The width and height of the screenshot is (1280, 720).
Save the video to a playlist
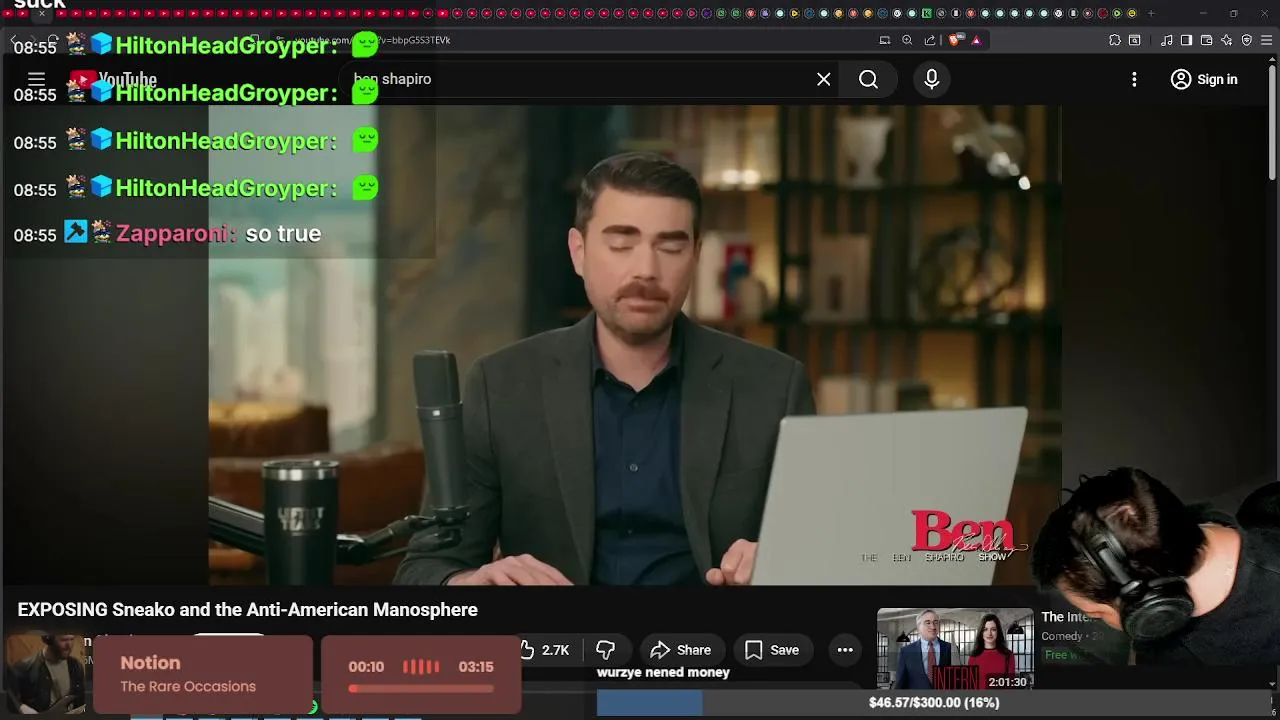772,650
